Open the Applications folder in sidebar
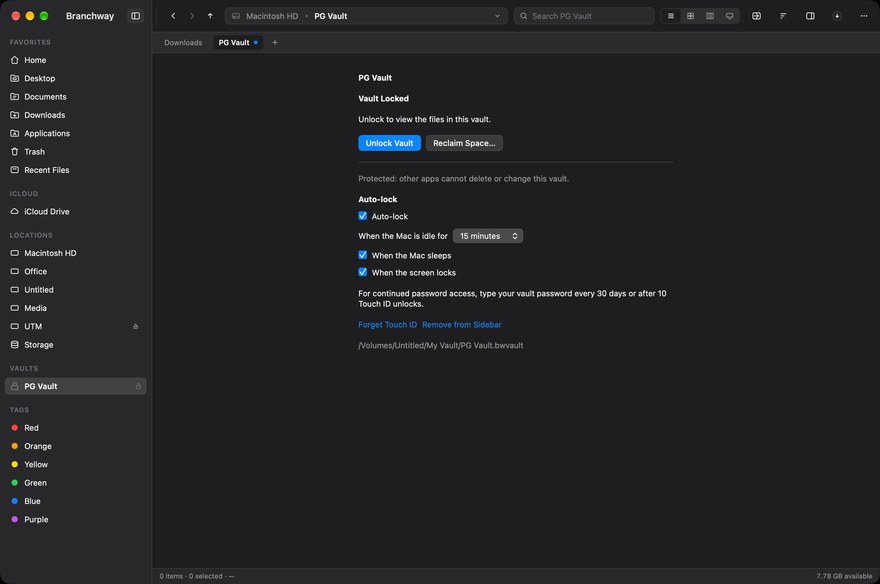Screen dimensions: 880x584 coord(76,134)
